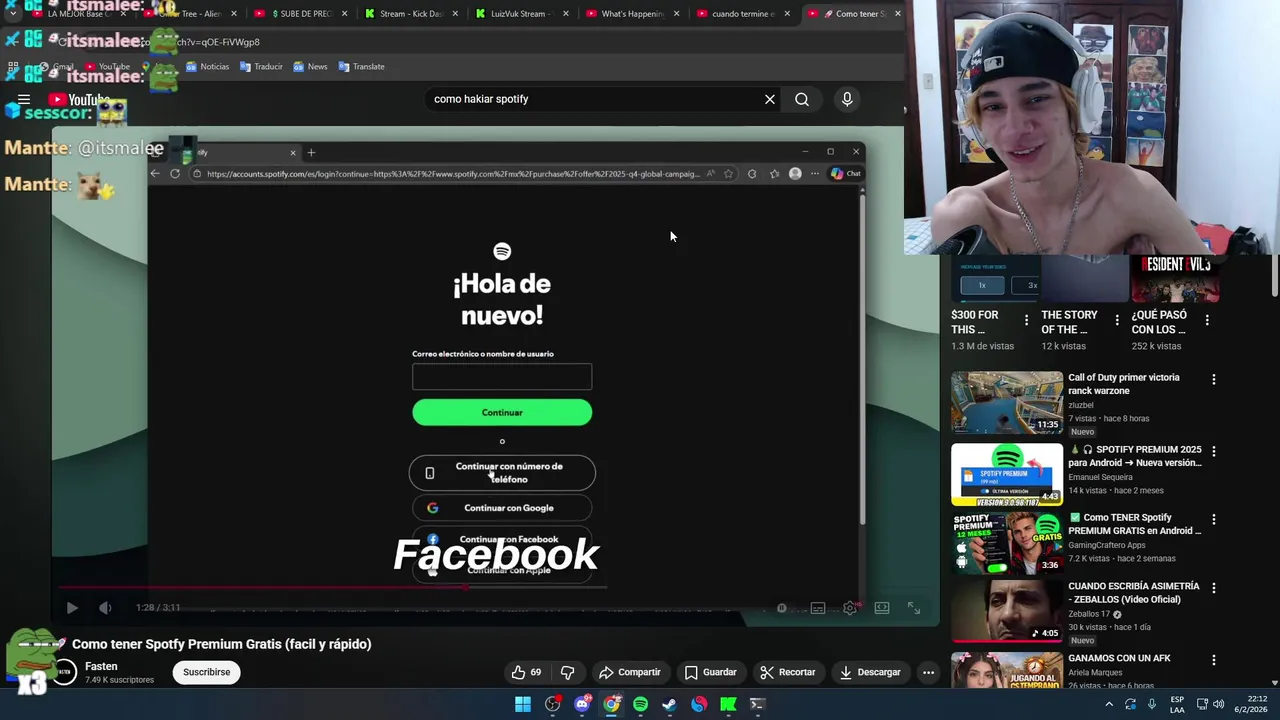
Task: Mute the video with the volume icon
Action: coord(105,607)
